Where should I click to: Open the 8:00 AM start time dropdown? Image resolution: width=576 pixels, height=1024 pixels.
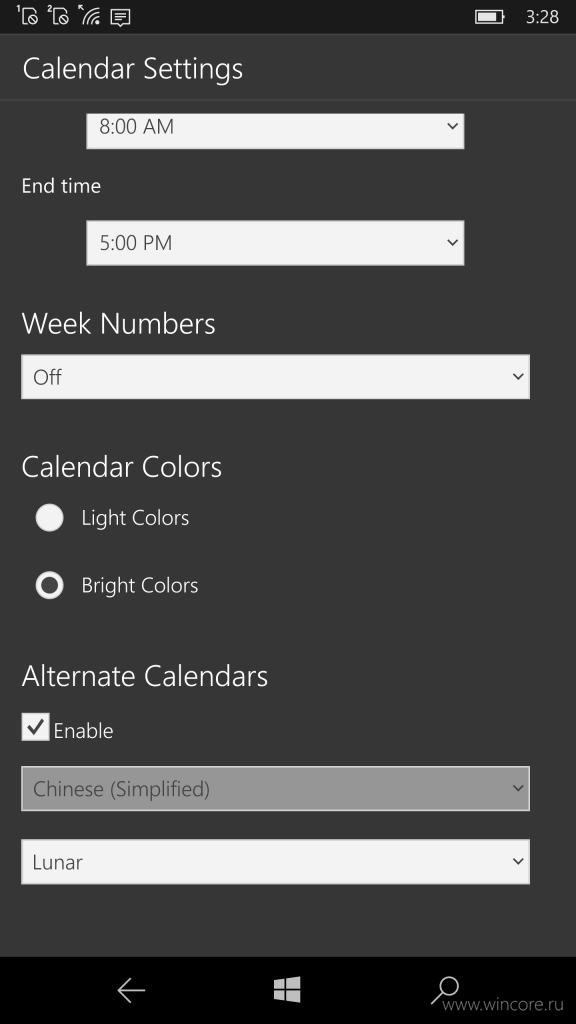pyautogui.click(x=275, y=130)
